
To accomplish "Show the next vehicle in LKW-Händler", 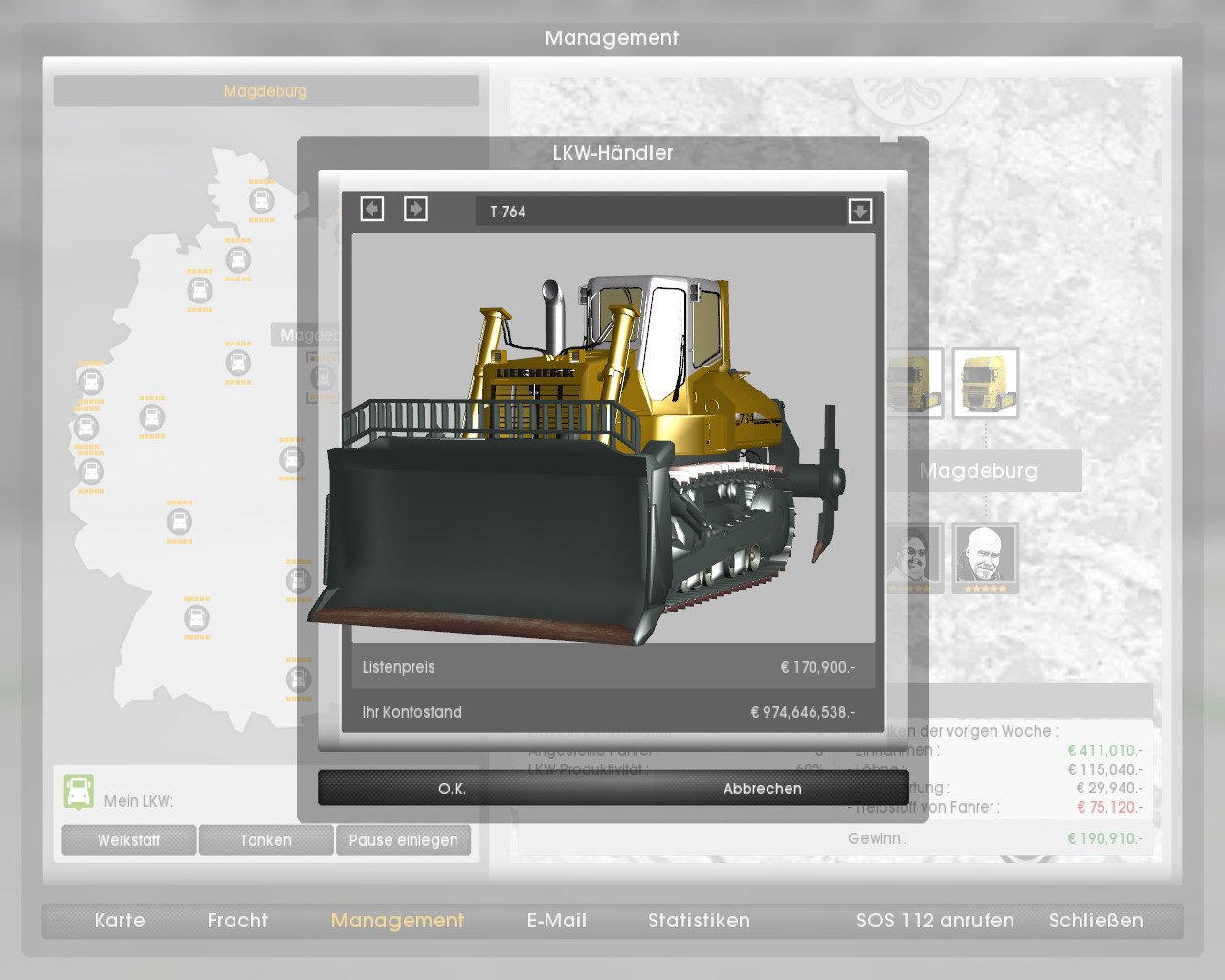I will 415,209.
